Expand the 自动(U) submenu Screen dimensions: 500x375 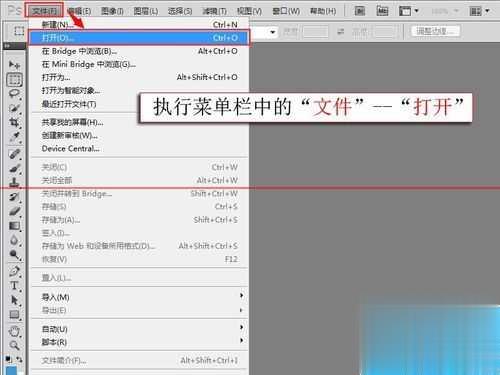click(x=140, y=329)
